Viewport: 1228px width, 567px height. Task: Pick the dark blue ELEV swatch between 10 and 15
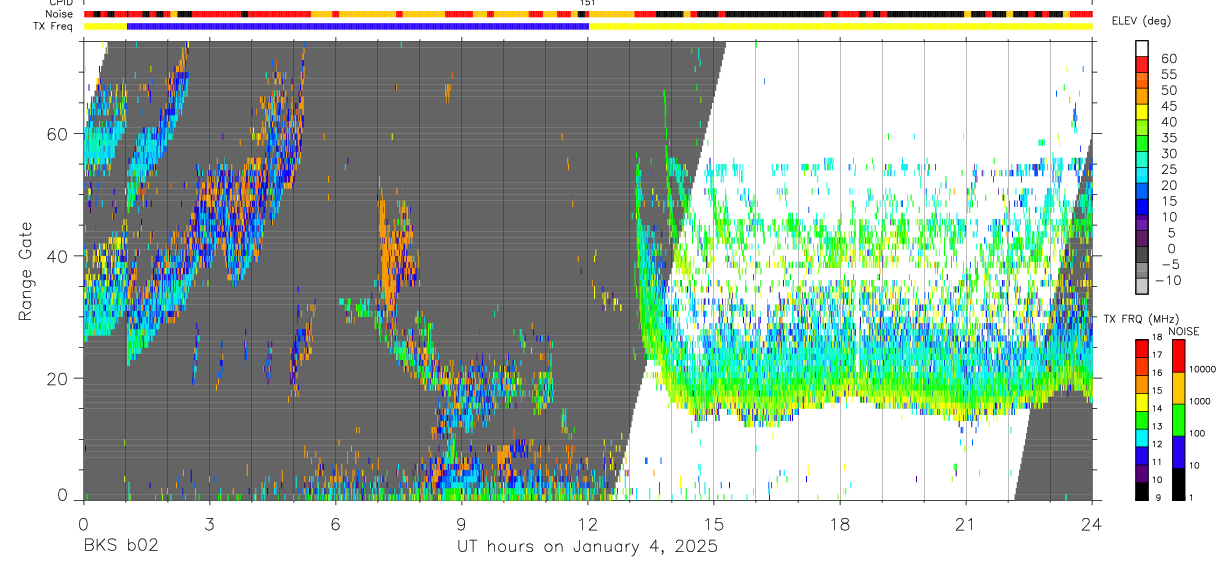pyautogui.click(x=1142, y=207)
